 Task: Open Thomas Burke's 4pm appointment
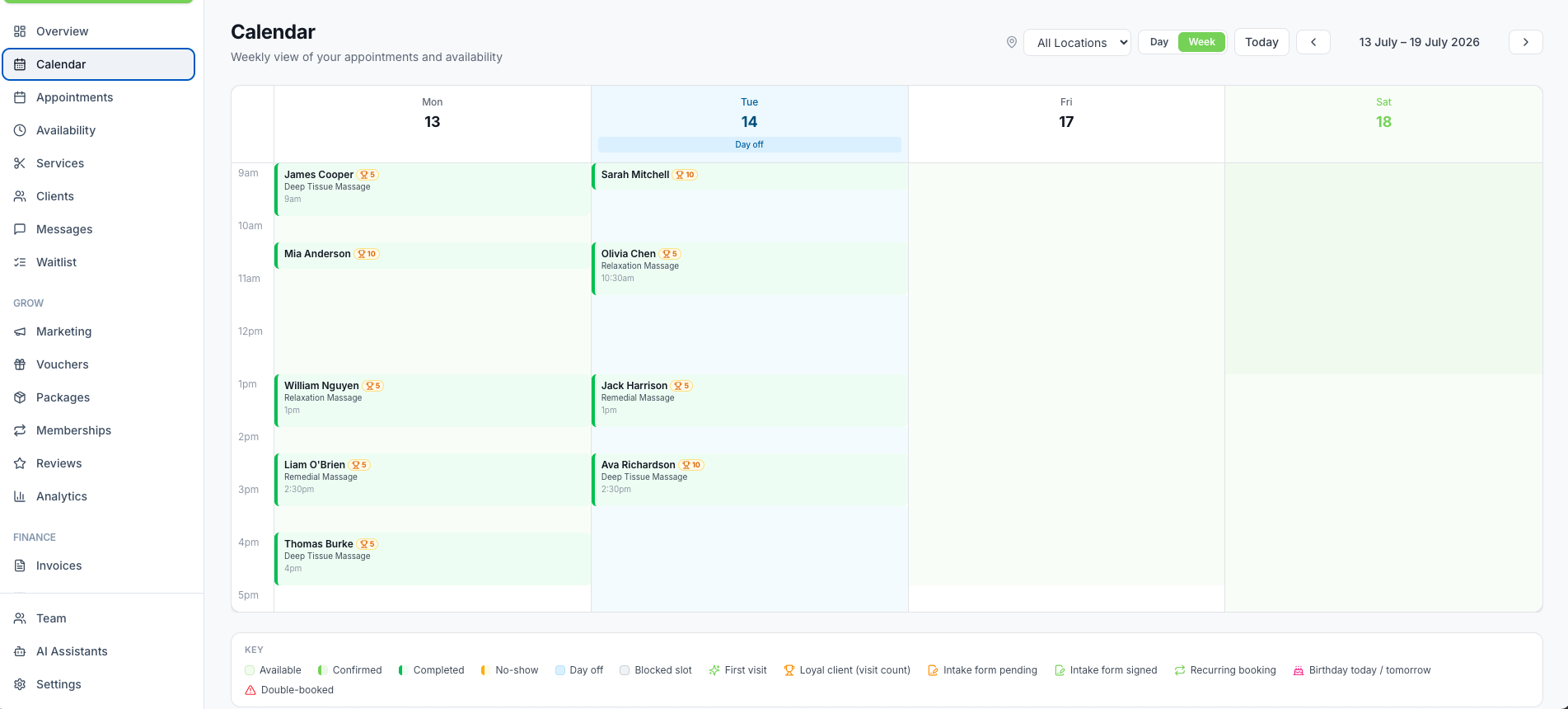[x=433, y=559]
